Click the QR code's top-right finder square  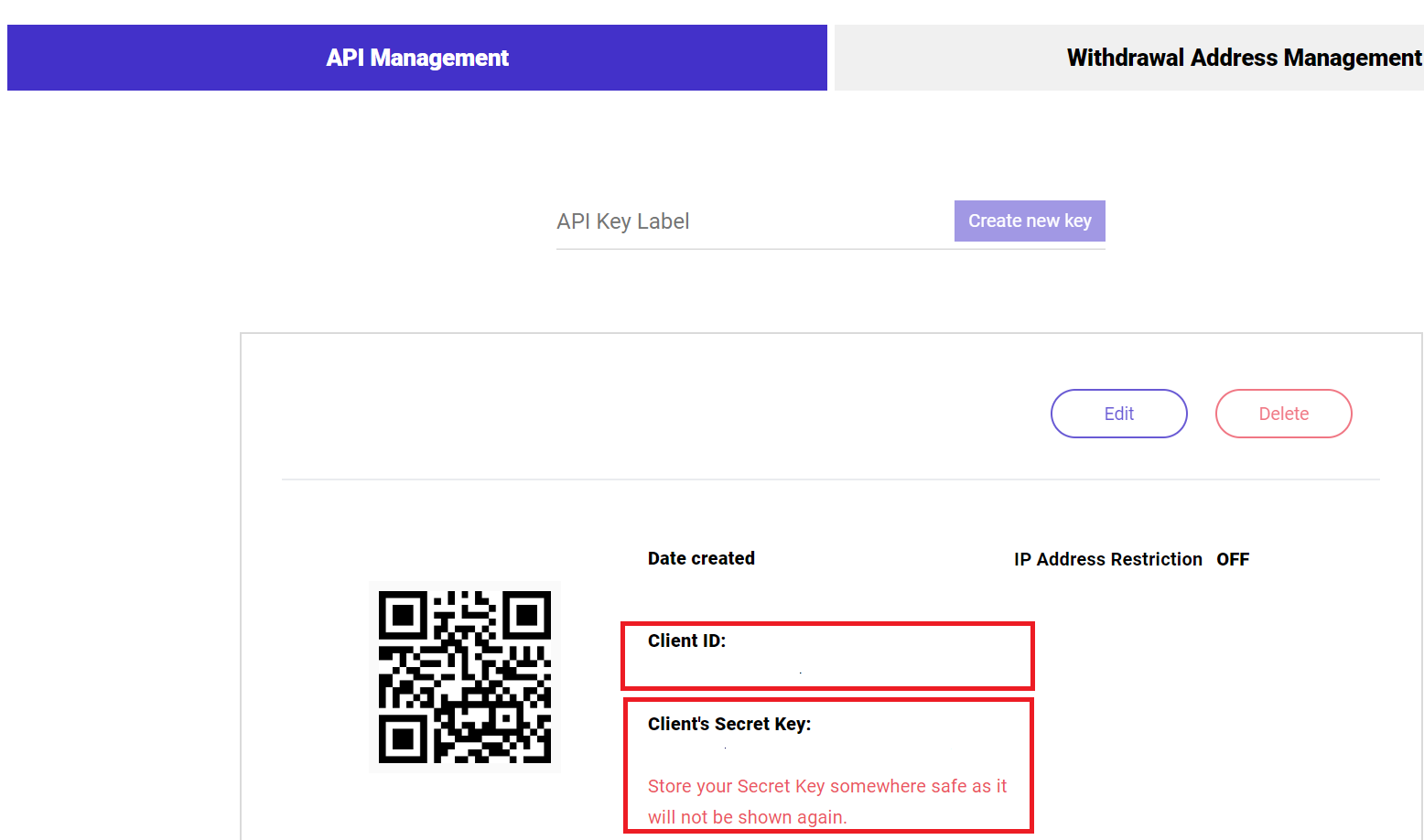coord(527,615)
